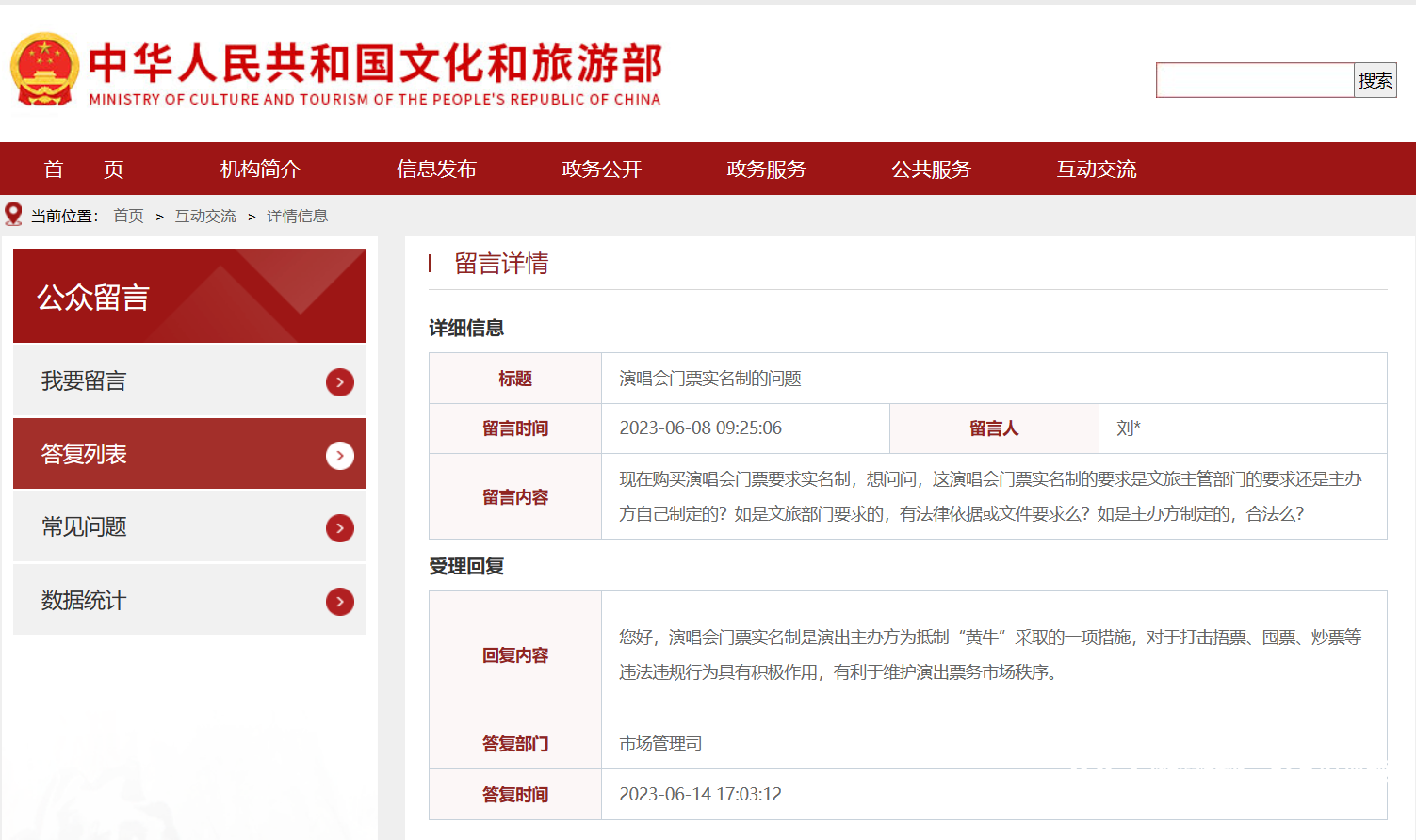Click the 回复内容 label cell
1416x840 pixels.
point(515,654)
